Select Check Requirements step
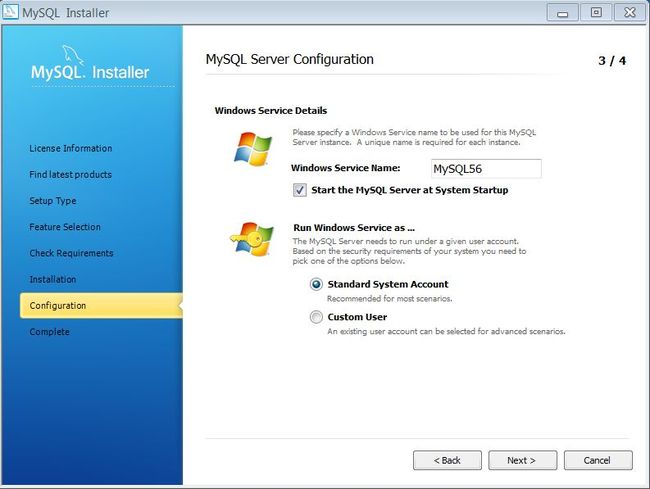650x489 pixels. (71, 253)
